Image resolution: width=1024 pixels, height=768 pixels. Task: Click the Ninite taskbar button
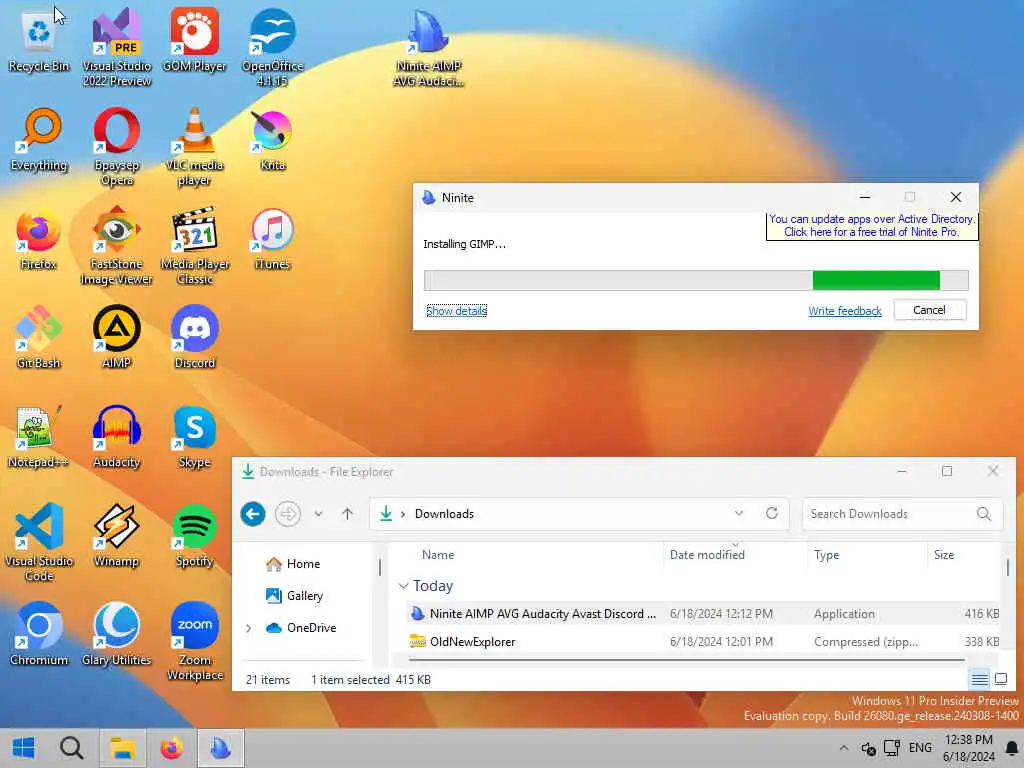tap(221, 748)
